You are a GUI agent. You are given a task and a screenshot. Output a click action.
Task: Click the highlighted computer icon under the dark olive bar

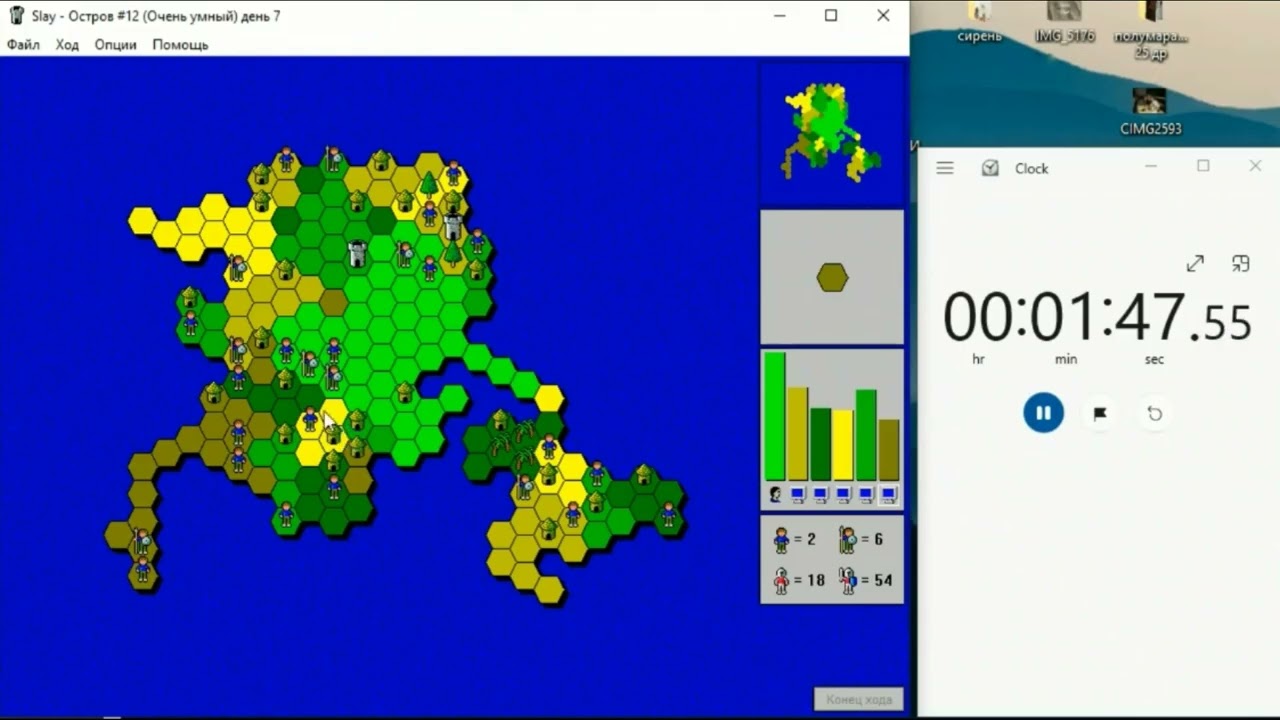pyautogui.click(x=889, y=494)
